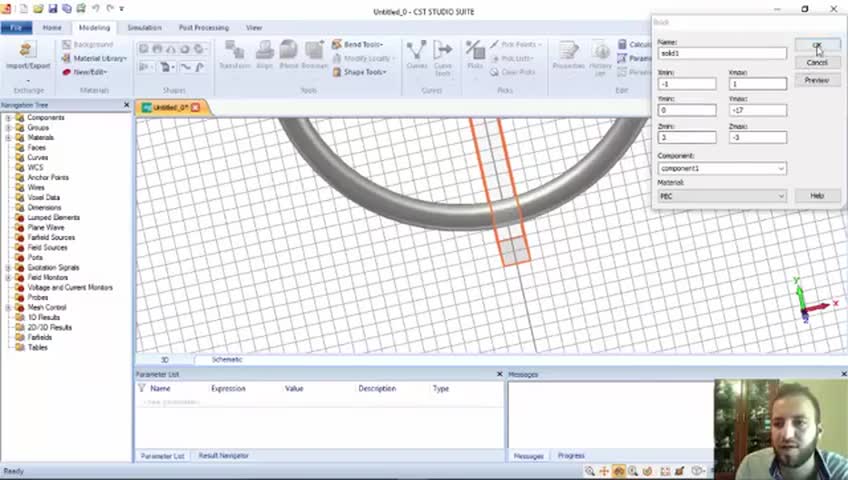The width and height of the screenshot is (848, 480).
Task: Click Cancel in the Brick dialog
Action: click(817, 63)
